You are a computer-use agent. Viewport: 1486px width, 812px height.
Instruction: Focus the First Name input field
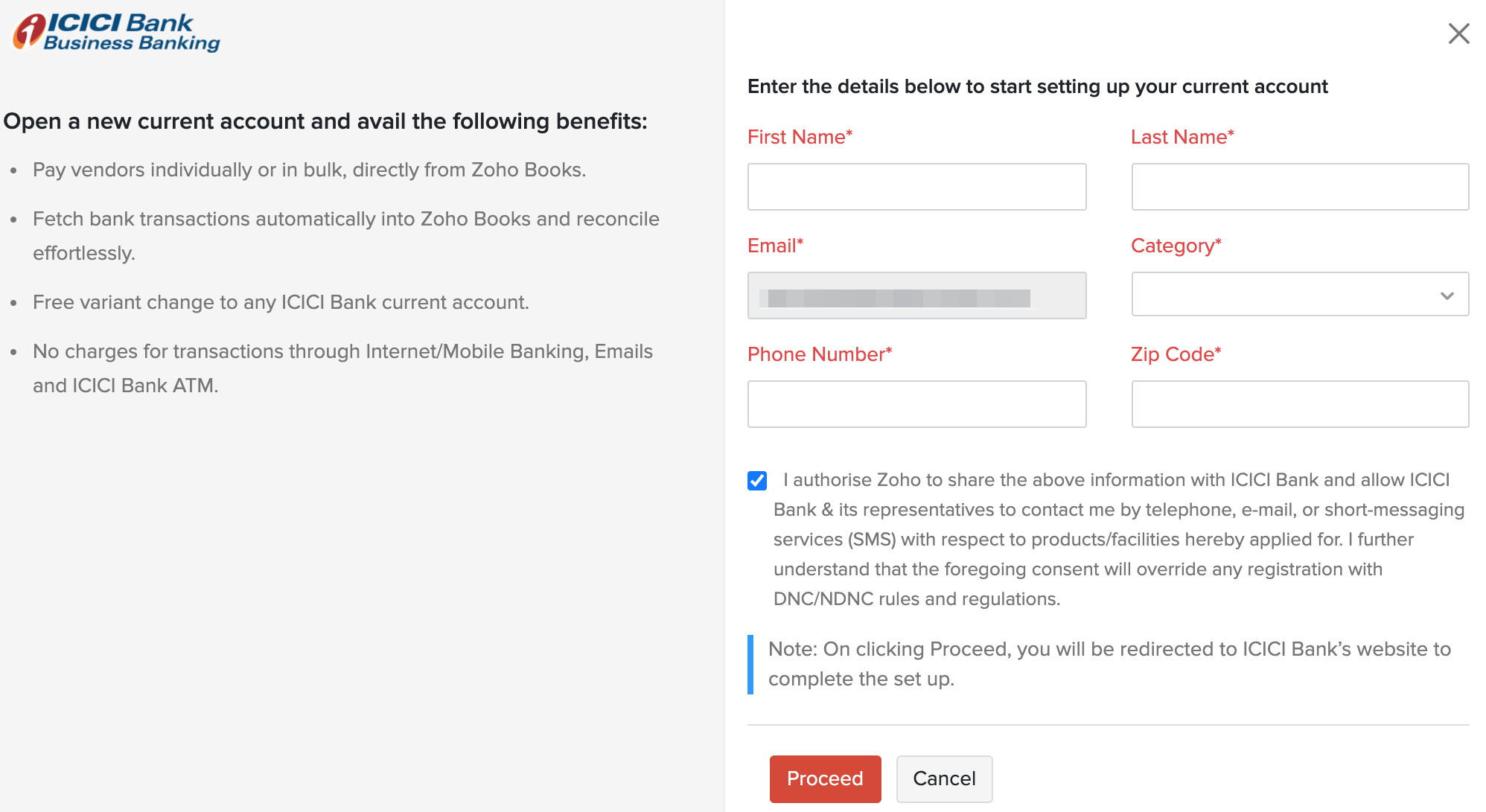pos(916,187)
